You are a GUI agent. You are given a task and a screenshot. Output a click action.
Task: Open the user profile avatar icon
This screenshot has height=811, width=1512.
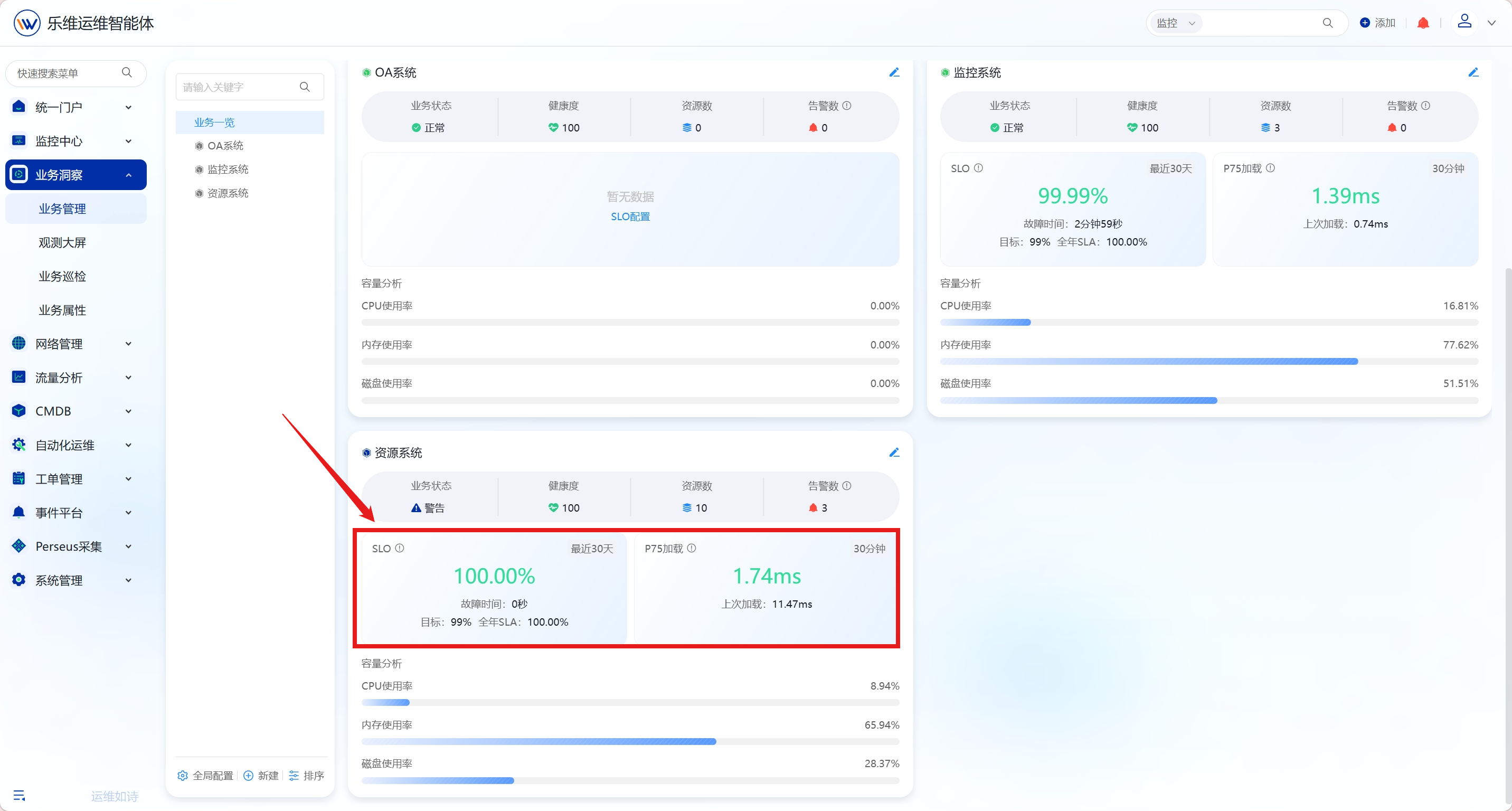click(1464, 22)
